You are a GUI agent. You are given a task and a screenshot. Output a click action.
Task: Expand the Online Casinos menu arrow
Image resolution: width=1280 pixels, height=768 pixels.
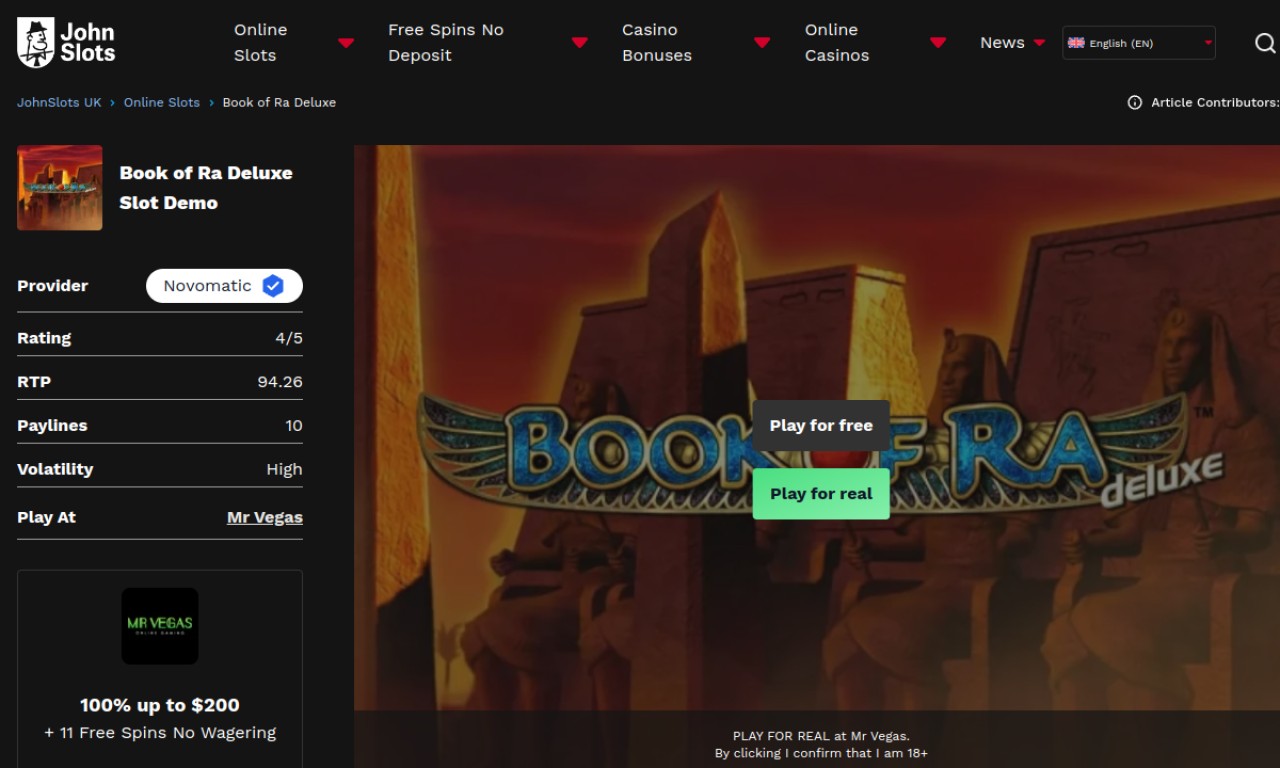click(938, 43)
